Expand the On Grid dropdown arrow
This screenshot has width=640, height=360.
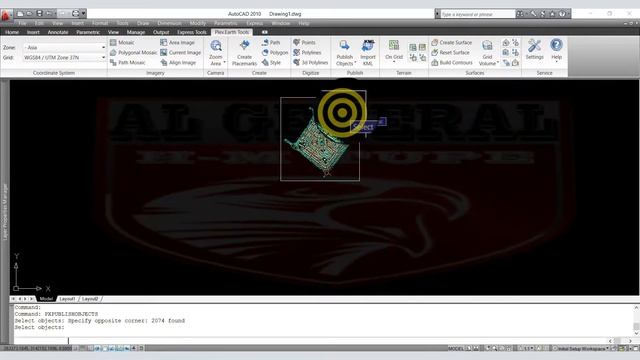tap(394, 62)
